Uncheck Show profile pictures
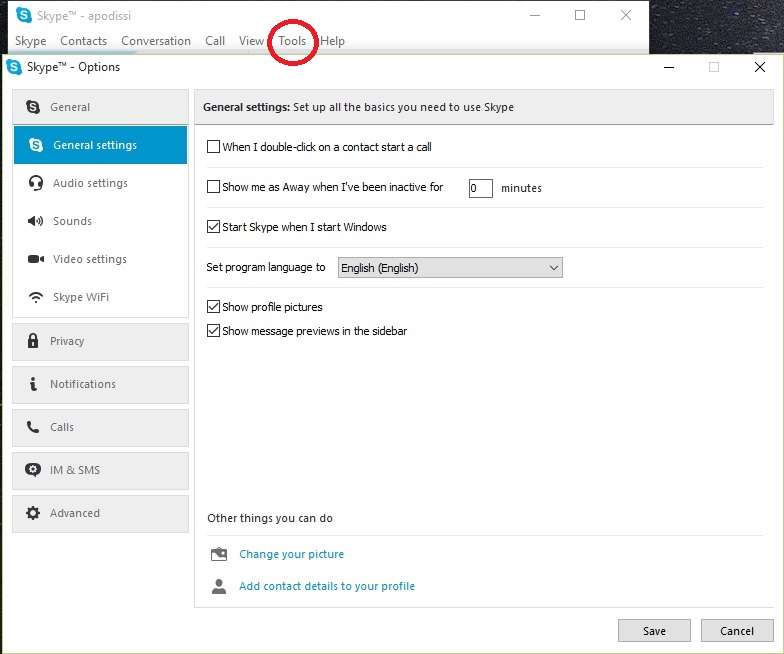Screen dimensions: 784x654 pyautogui.click(x=214, y=306)
